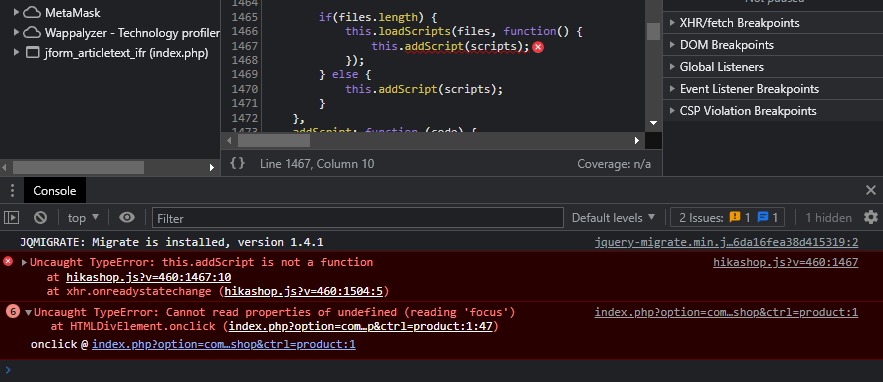The image size is (883, 382).
Task: Select MetaMask cloud icon entry
Action: click(x=32, y=12)
